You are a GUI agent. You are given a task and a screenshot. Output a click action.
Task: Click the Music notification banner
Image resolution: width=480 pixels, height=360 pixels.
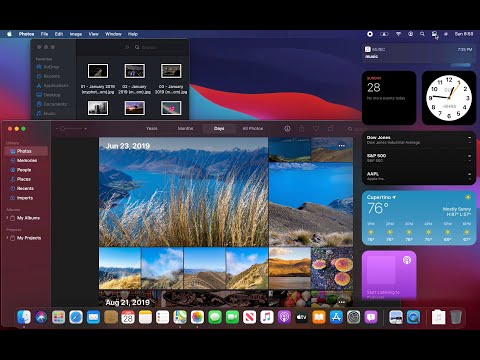419,53
